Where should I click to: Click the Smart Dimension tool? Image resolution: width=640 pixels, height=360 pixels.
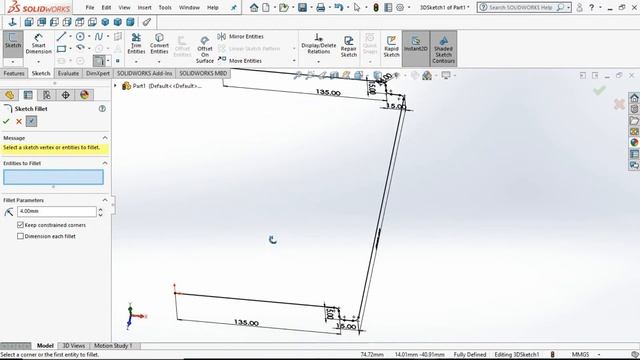(x=38, y=44)
